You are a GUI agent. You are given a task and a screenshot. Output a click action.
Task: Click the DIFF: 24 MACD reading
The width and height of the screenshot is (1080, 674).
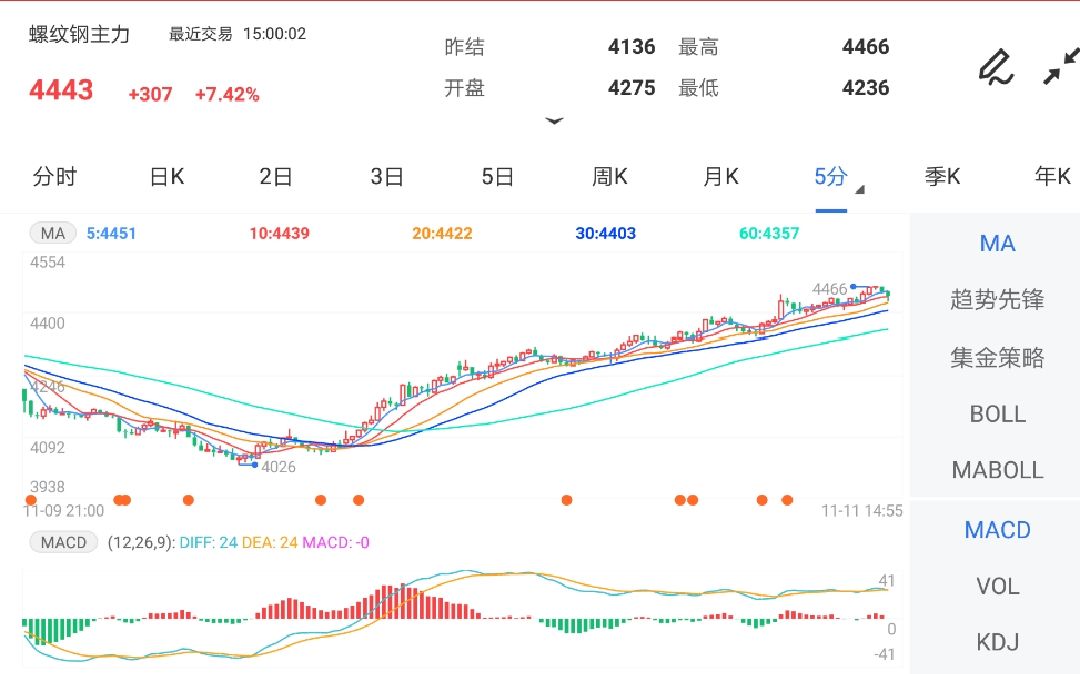point(209,543)
